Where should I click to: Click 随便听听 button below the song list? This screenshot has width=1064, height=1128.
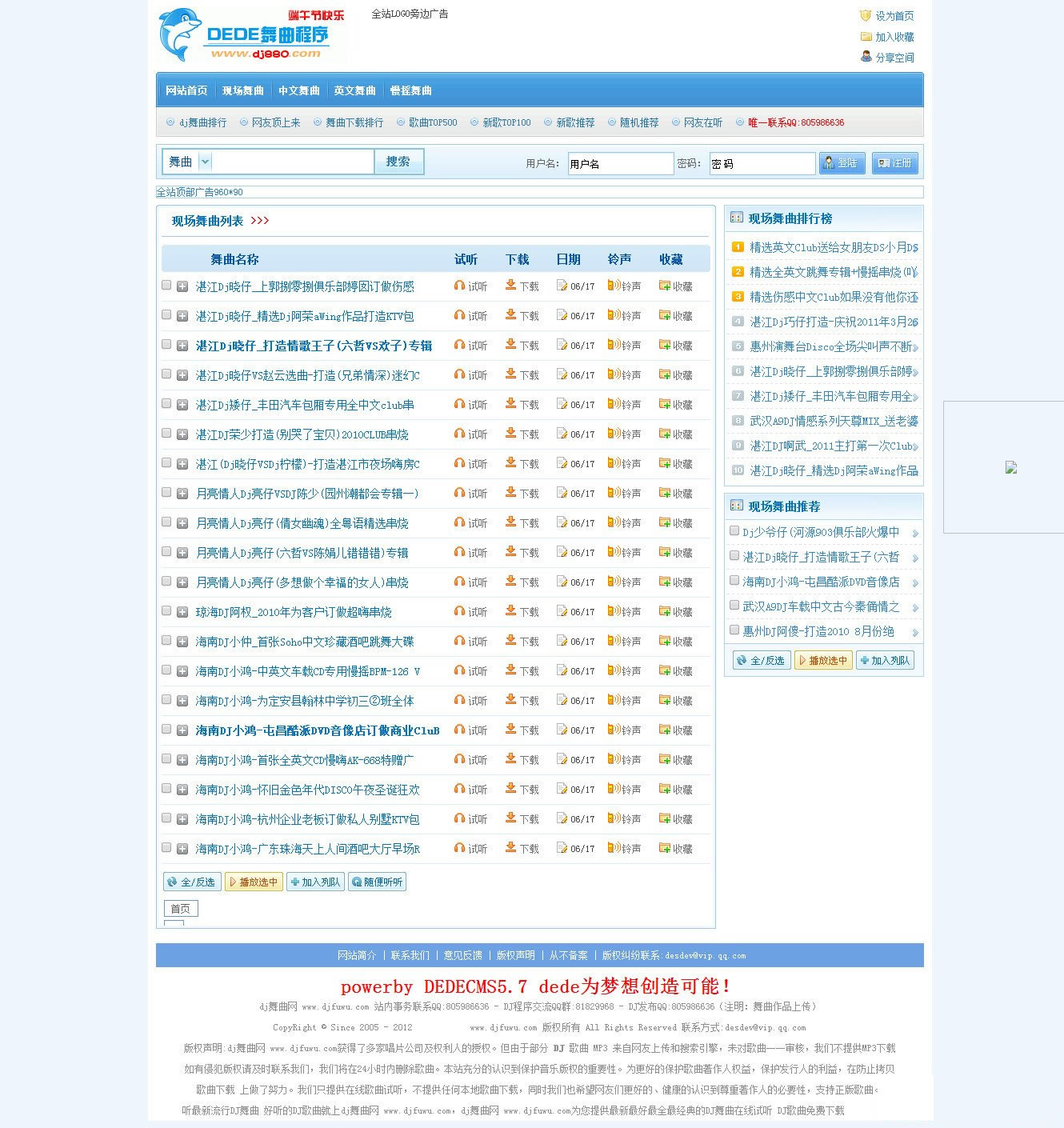(378, 882)
